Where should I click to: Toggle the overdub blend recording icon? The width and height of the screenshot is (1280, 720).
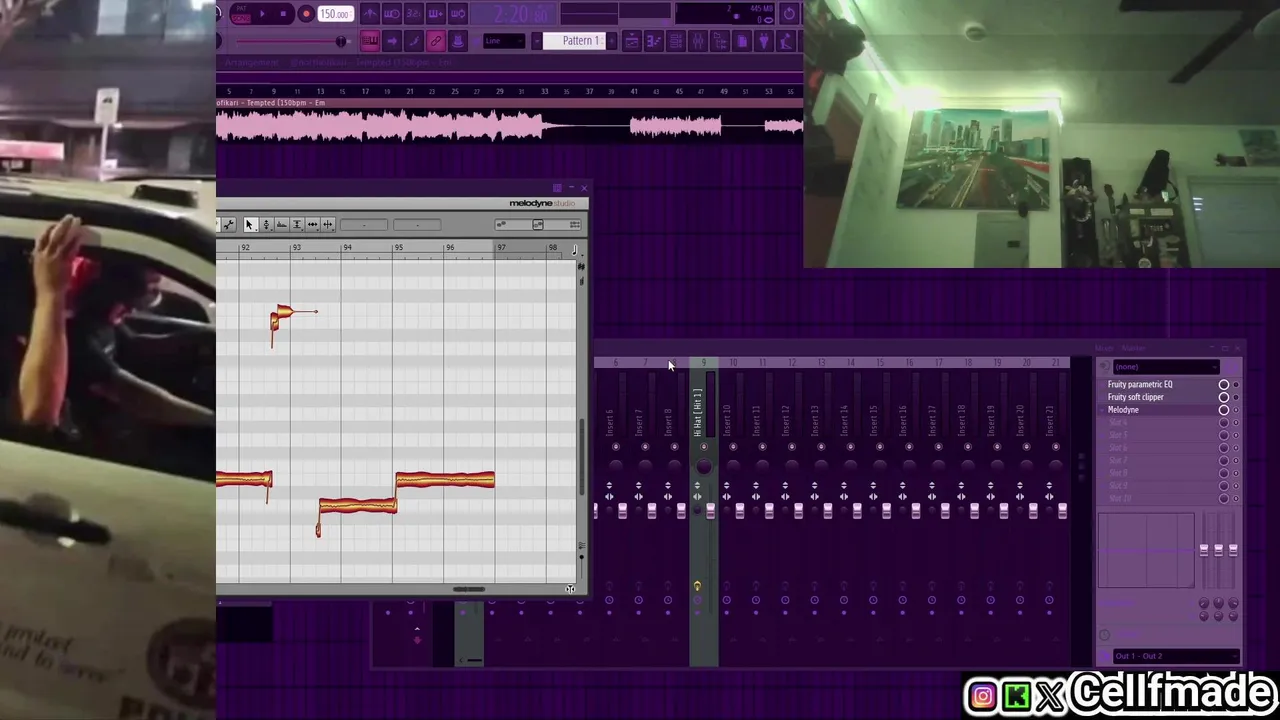(x=435, y=14)
